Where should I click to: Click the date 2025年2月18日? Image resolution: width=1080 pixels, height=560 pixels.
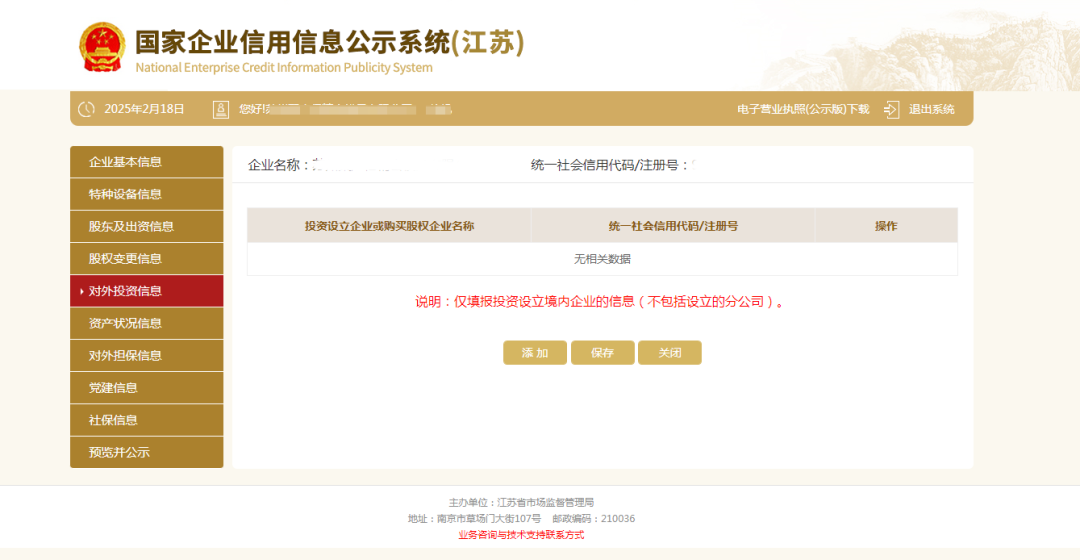coord(144,109)
